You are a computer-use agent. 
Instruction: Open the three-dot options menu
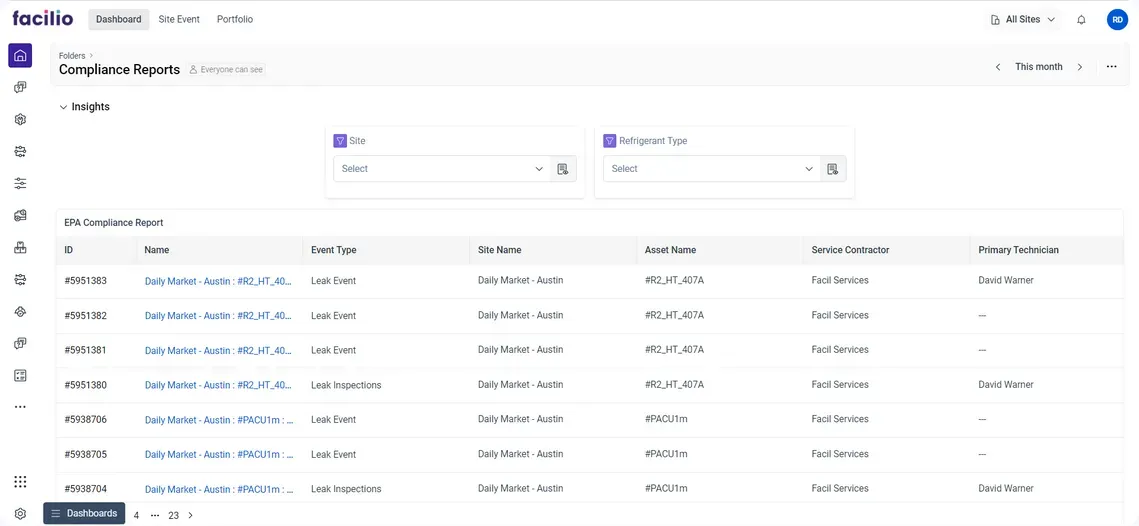click(x=1111, y=67)
